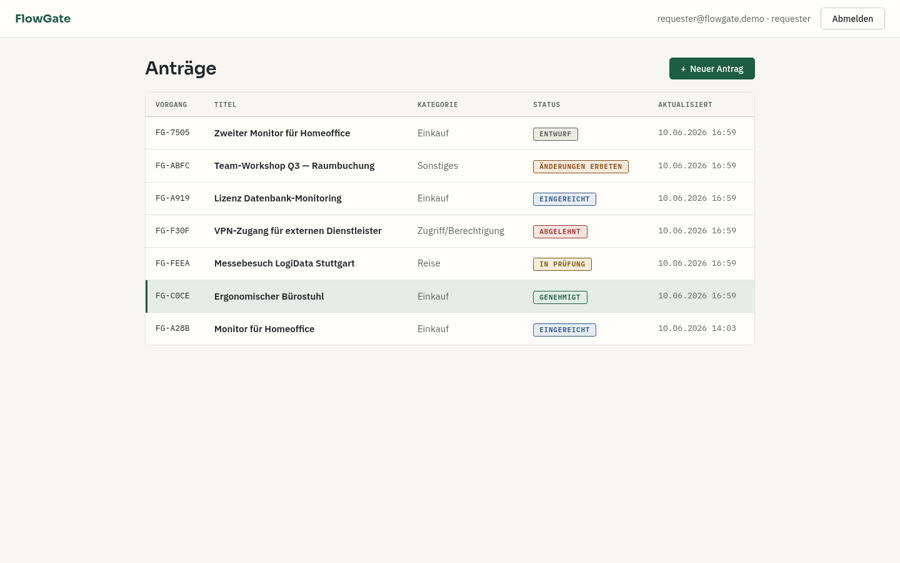Screen dimensions: 900x563
Task: Open request FG-A919
Action: click(x=172, y=198)
